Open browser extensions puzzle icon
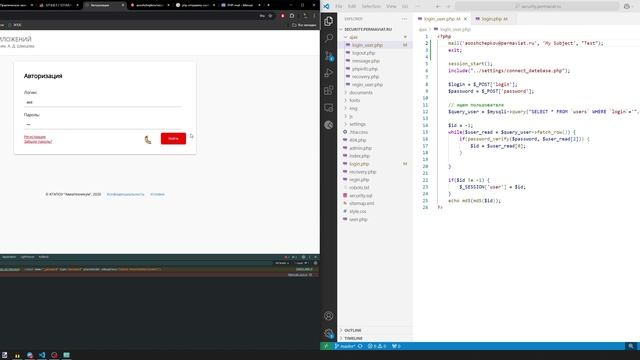The width and height of the screenshot is (640, 360). pos(292,16)
